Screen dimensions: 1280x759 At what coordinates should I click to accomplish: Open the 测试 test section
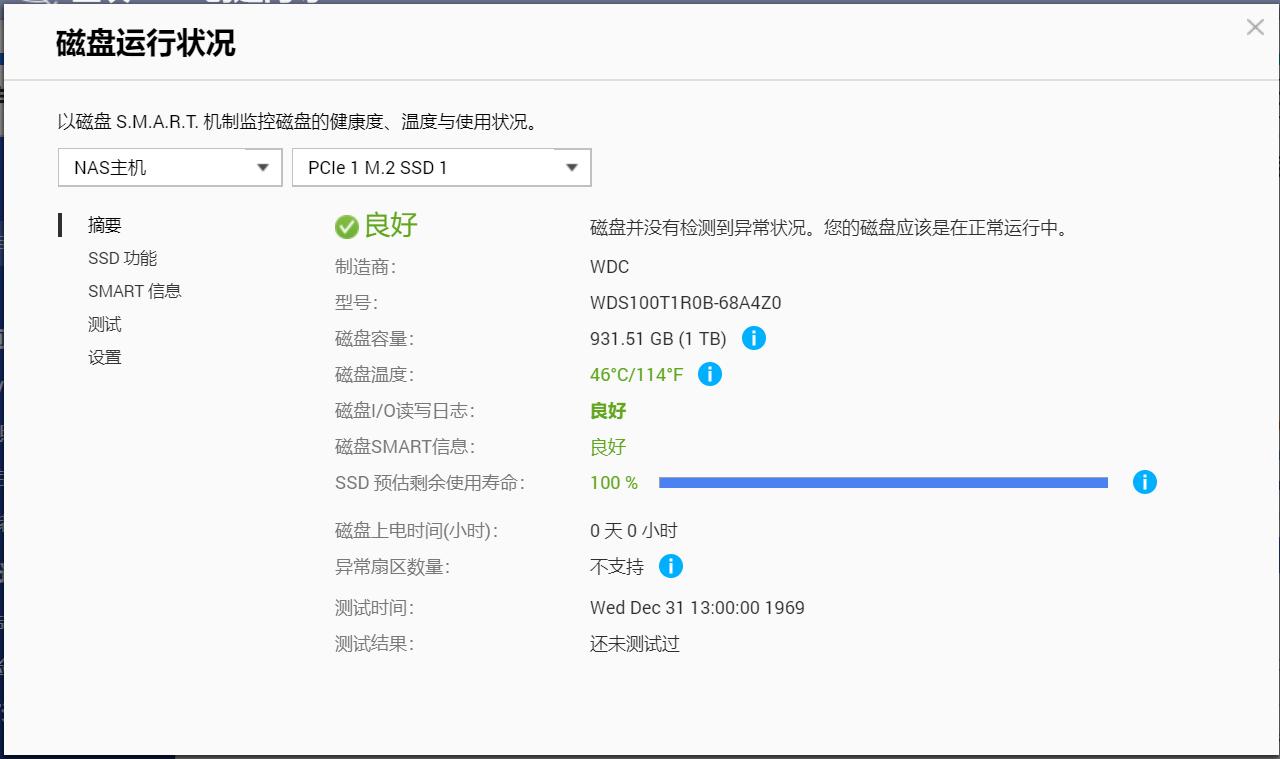point(104,324)
